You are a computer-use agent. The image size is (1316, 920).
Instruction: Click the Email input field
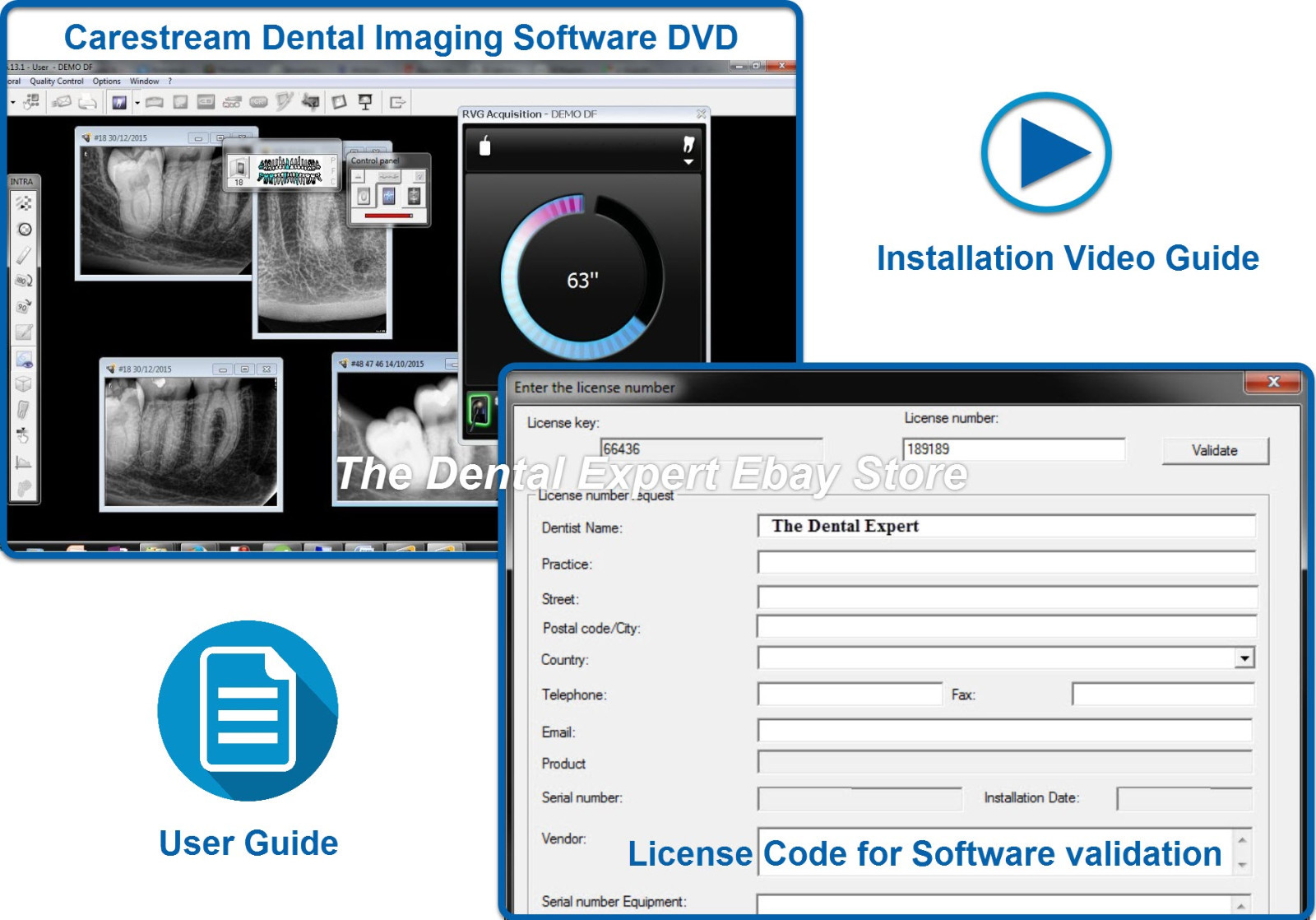pos(1005,731)
